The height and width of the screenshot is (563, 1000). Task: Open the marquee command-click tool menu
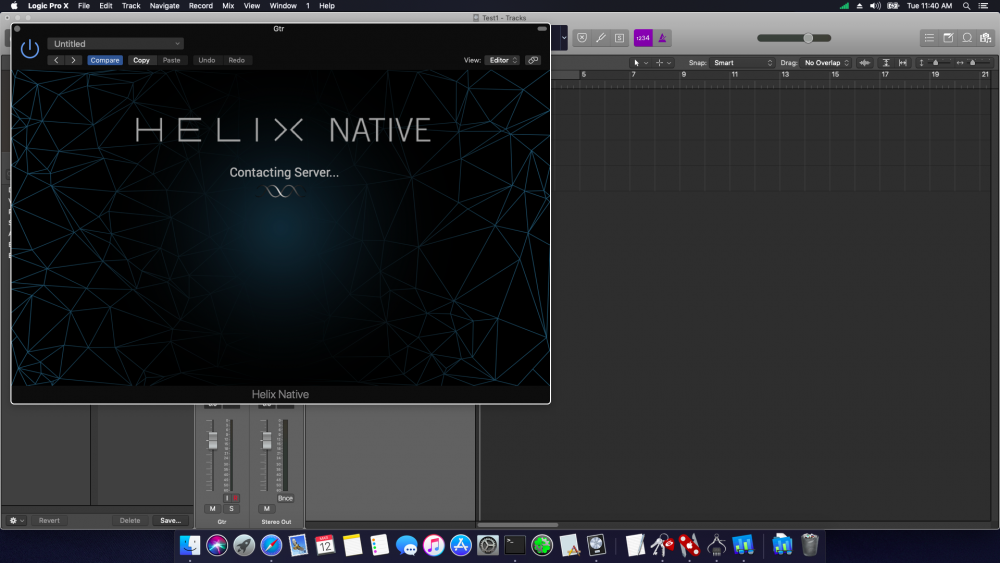[x=663, y=62]
